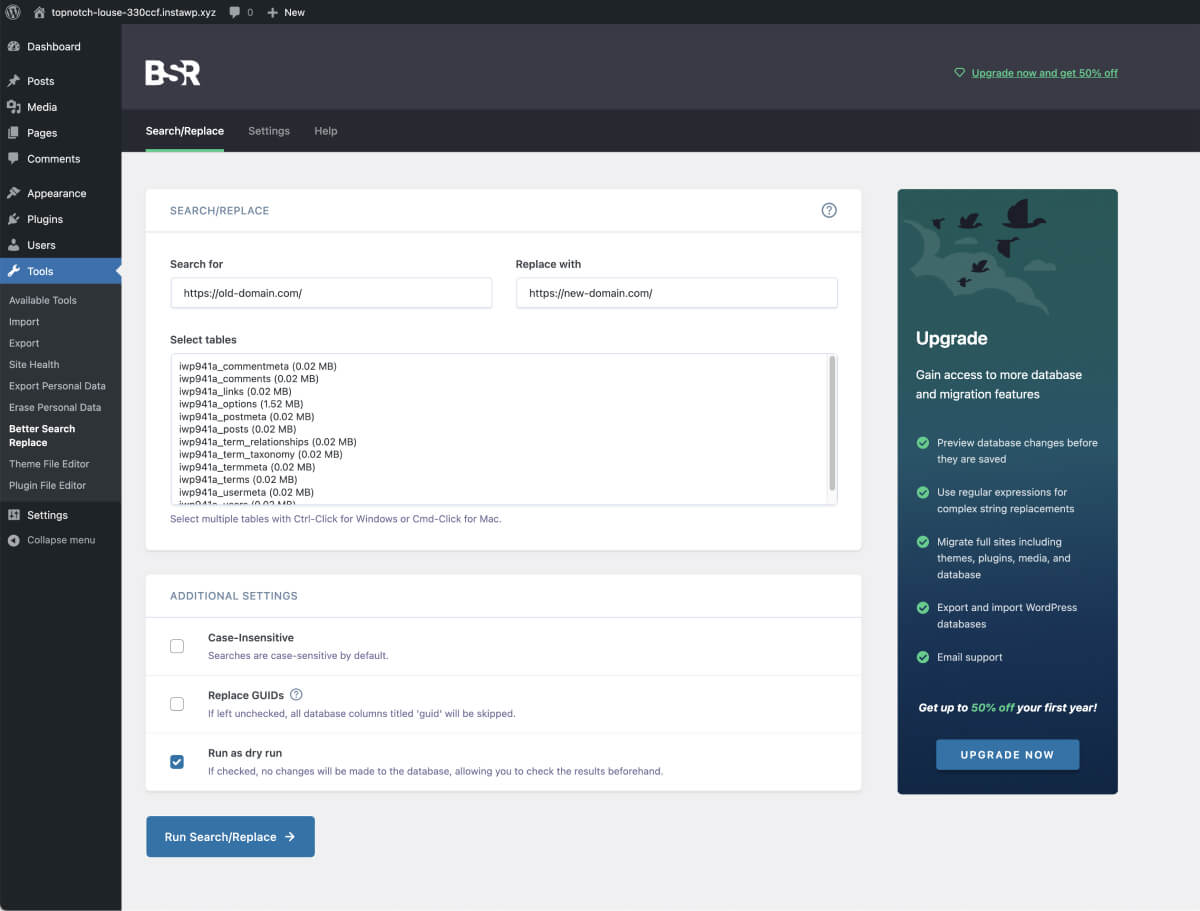
Task: Click the Plugins label in the sidebar
Action: click(45, 219)
